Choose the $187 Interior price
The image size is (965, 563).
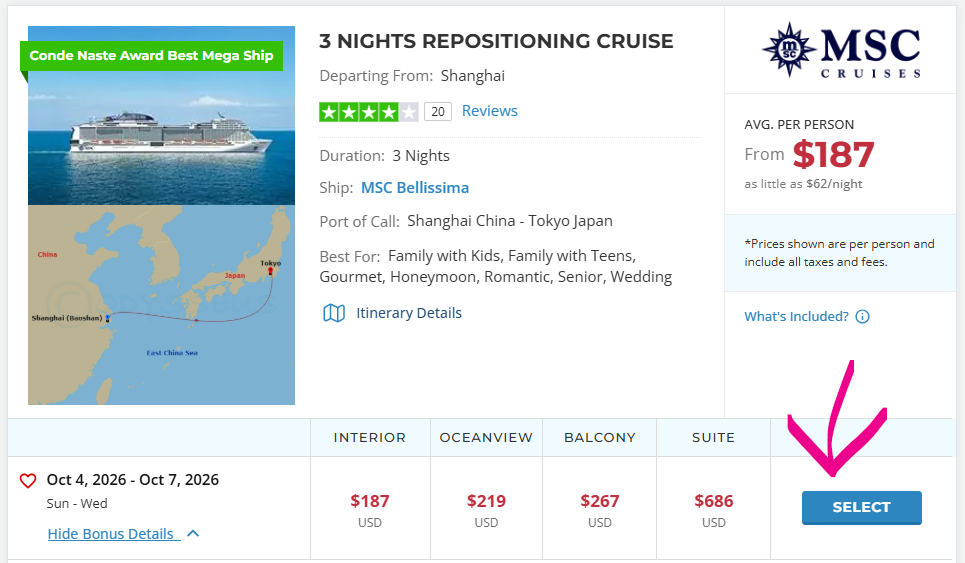(370, 501)
